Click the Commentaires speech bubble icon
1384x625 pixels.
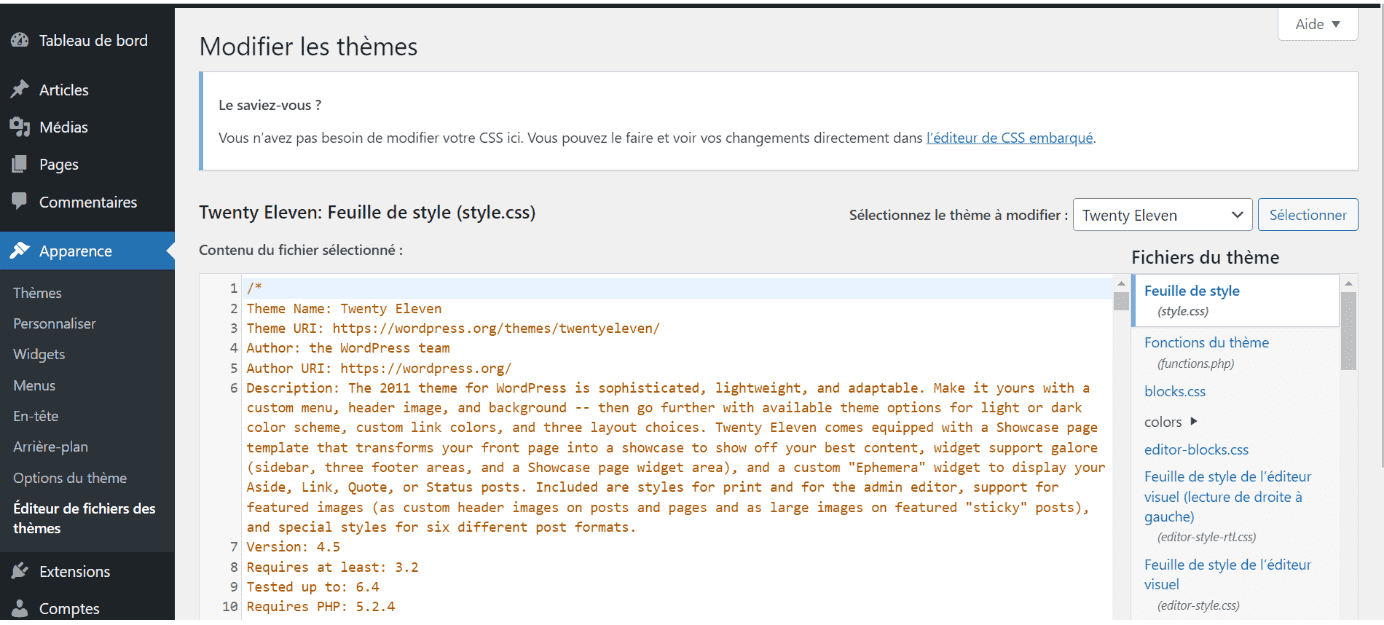[x=19, y=202]
